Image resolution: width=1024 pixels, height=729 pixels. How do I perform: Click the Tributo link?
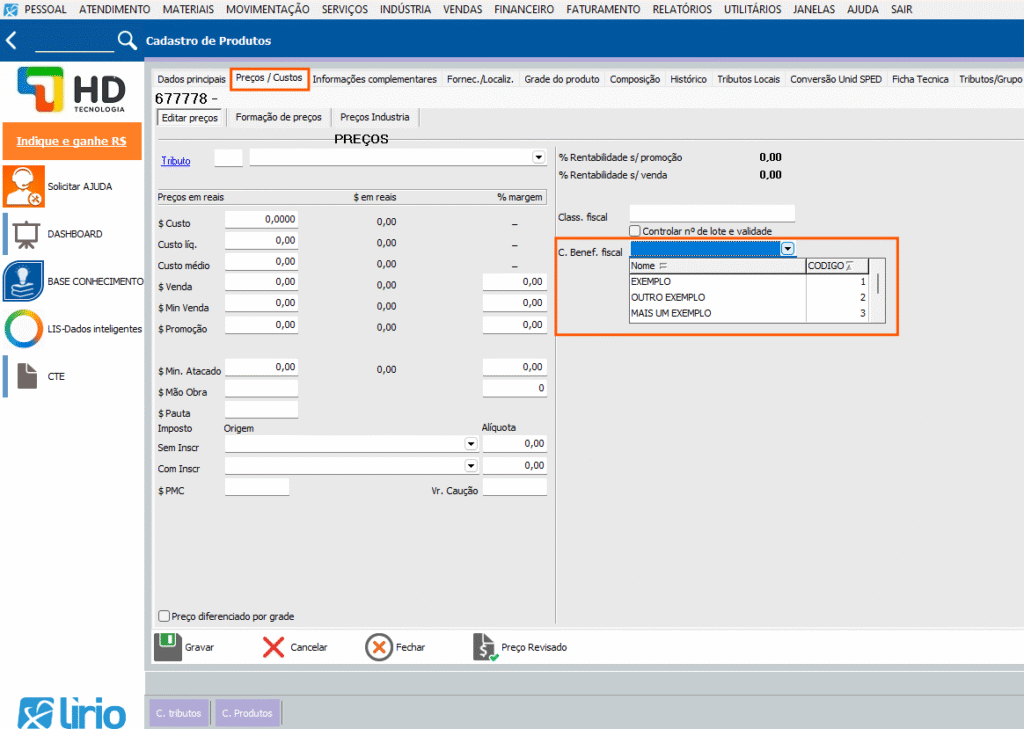(175, 160)
